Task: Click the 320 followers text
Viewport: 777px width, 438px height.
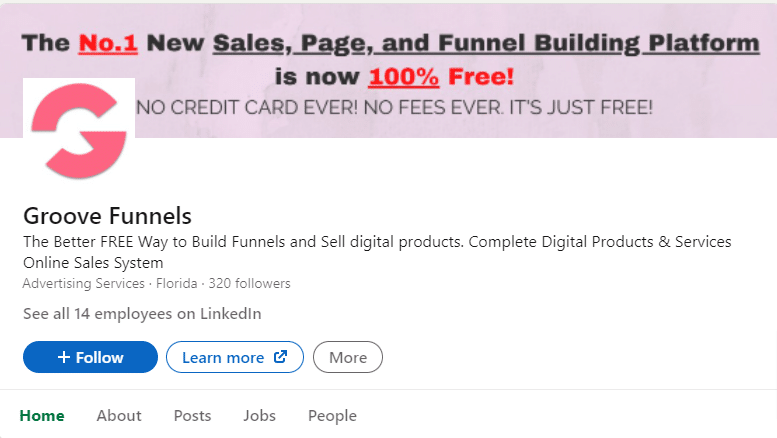Action: pyautogui.click(x=249, y=283)
